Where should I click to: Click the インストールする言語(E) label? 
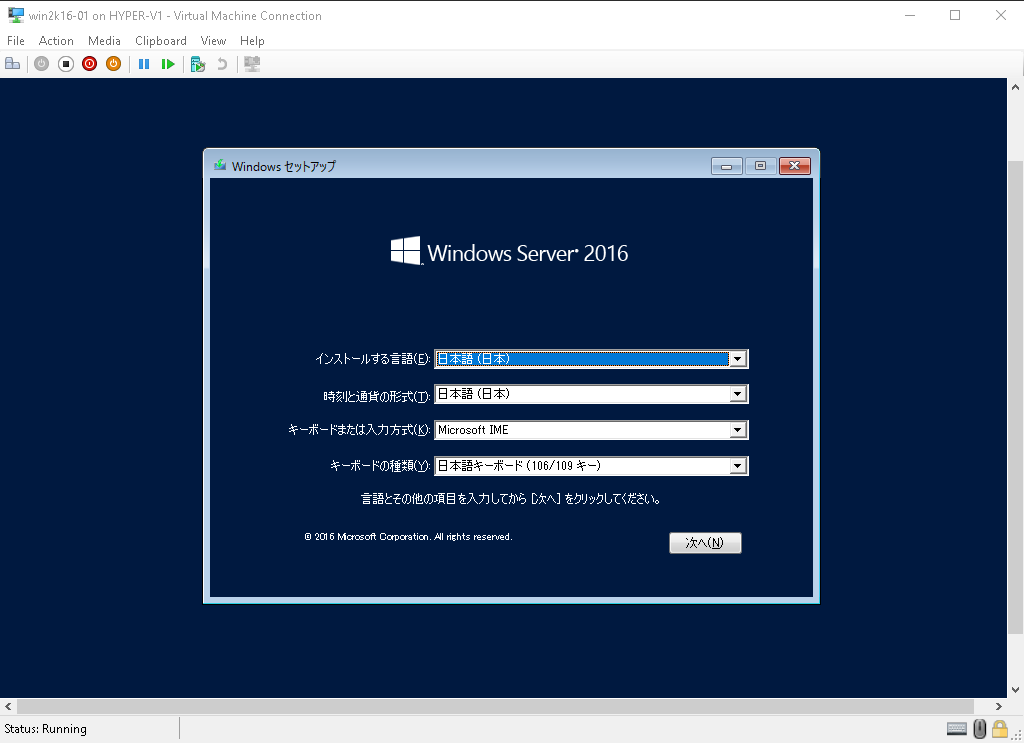point(372,358)
